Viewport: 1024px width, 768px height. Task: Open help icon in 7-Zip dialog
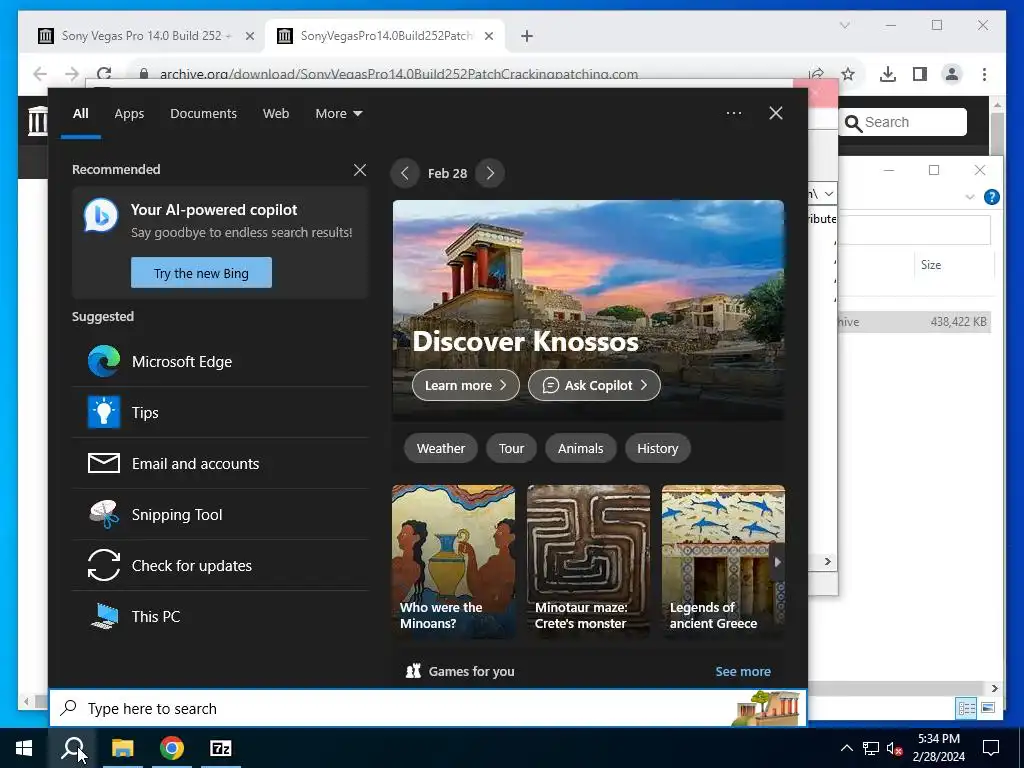click(991, 197)
